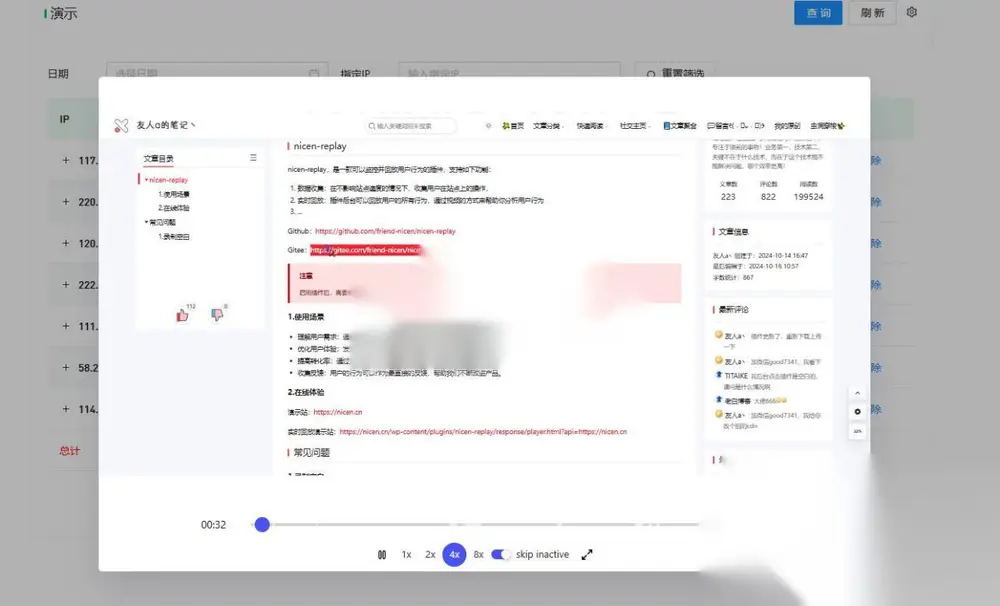Set playback speed to 8x
This screenshot has width=1000, height=606.
click(x=478, y=555)
